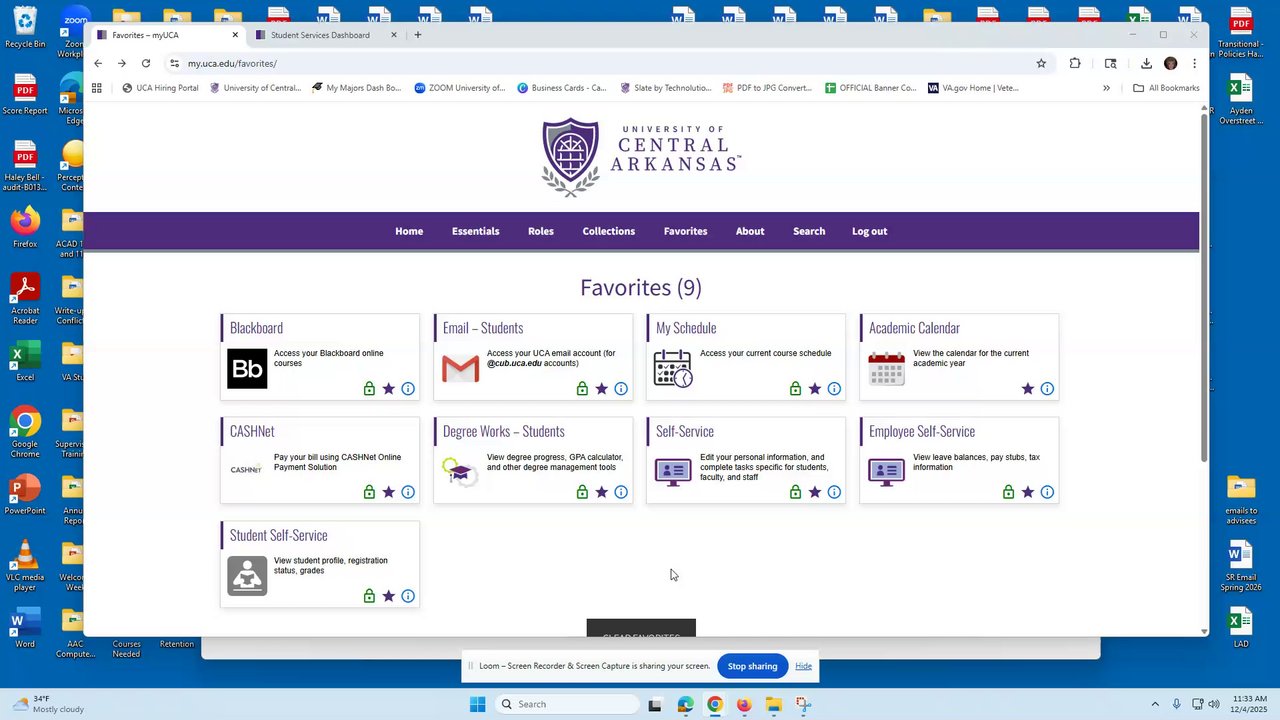Open Chrome downloads icon

tap(1146, 63)
